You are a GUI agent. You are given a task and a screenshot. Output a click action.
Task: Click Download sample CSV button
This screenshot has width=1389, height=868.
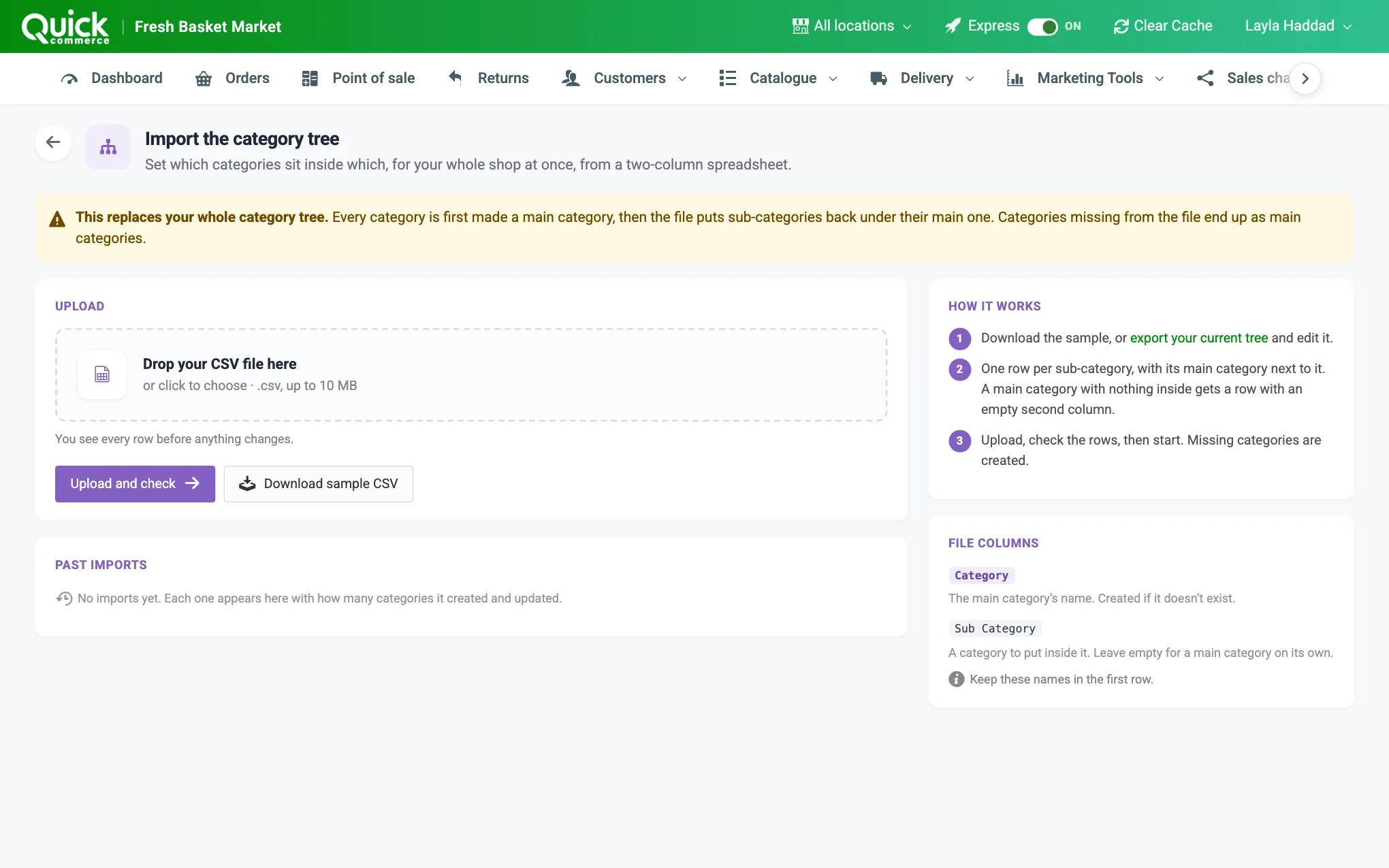319,484
